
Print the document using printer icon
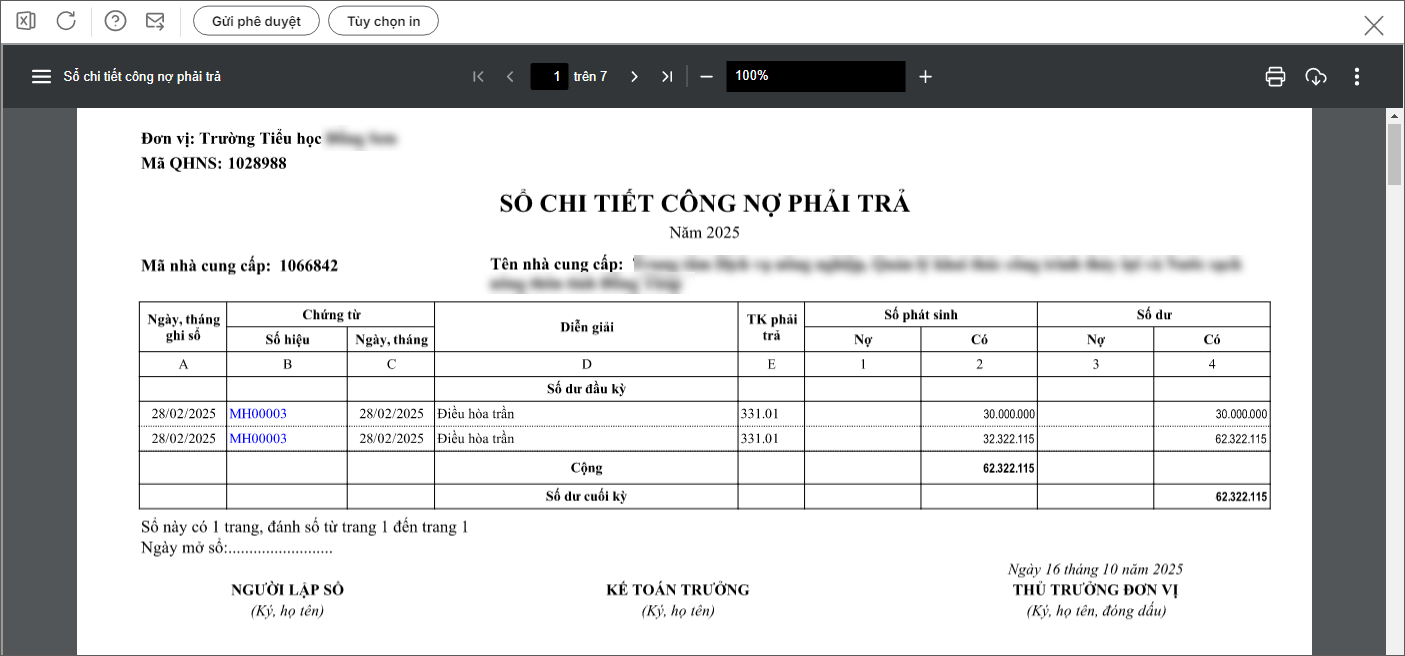point(1275,76)
